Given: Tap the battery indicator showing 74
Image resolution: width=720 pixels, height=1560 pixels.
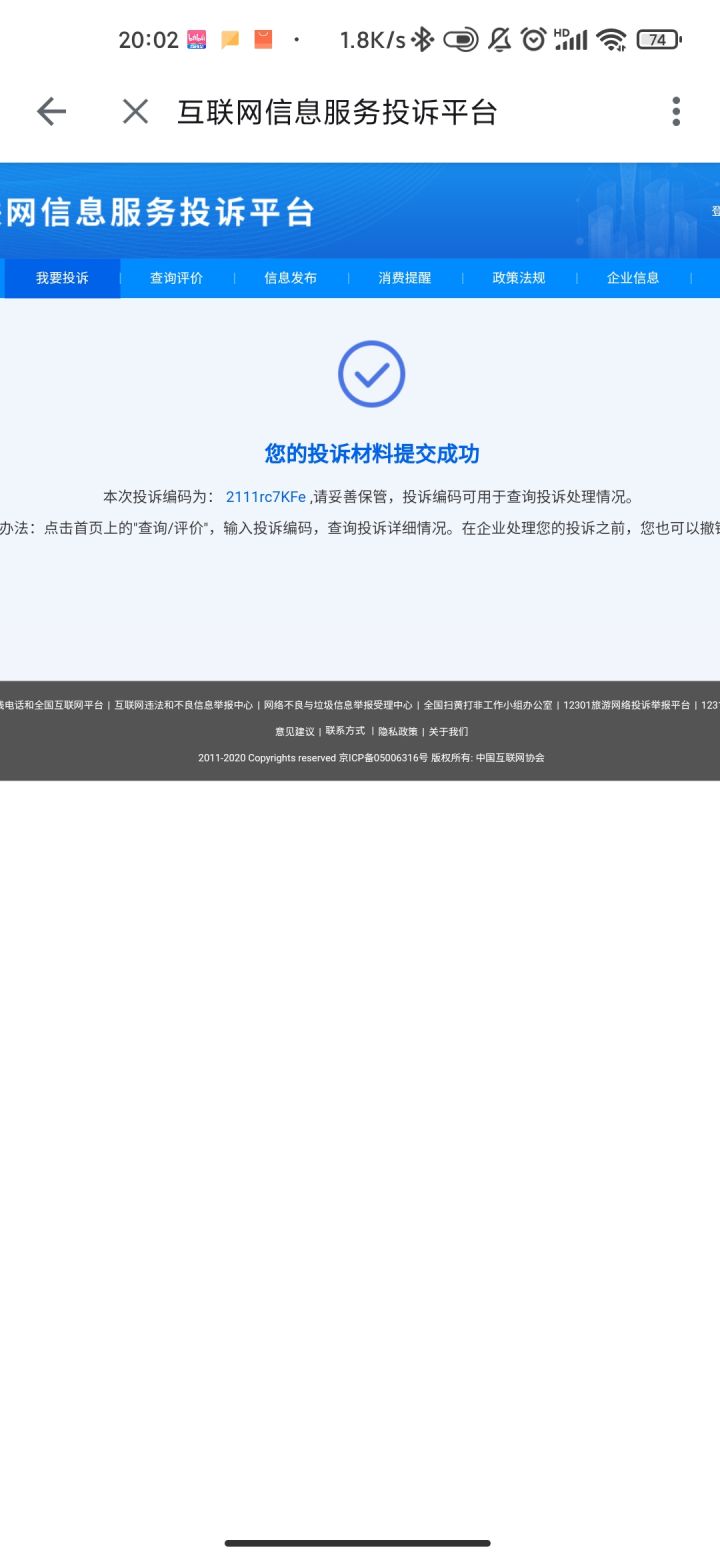Looking at the screenshot, I should 658,40.
